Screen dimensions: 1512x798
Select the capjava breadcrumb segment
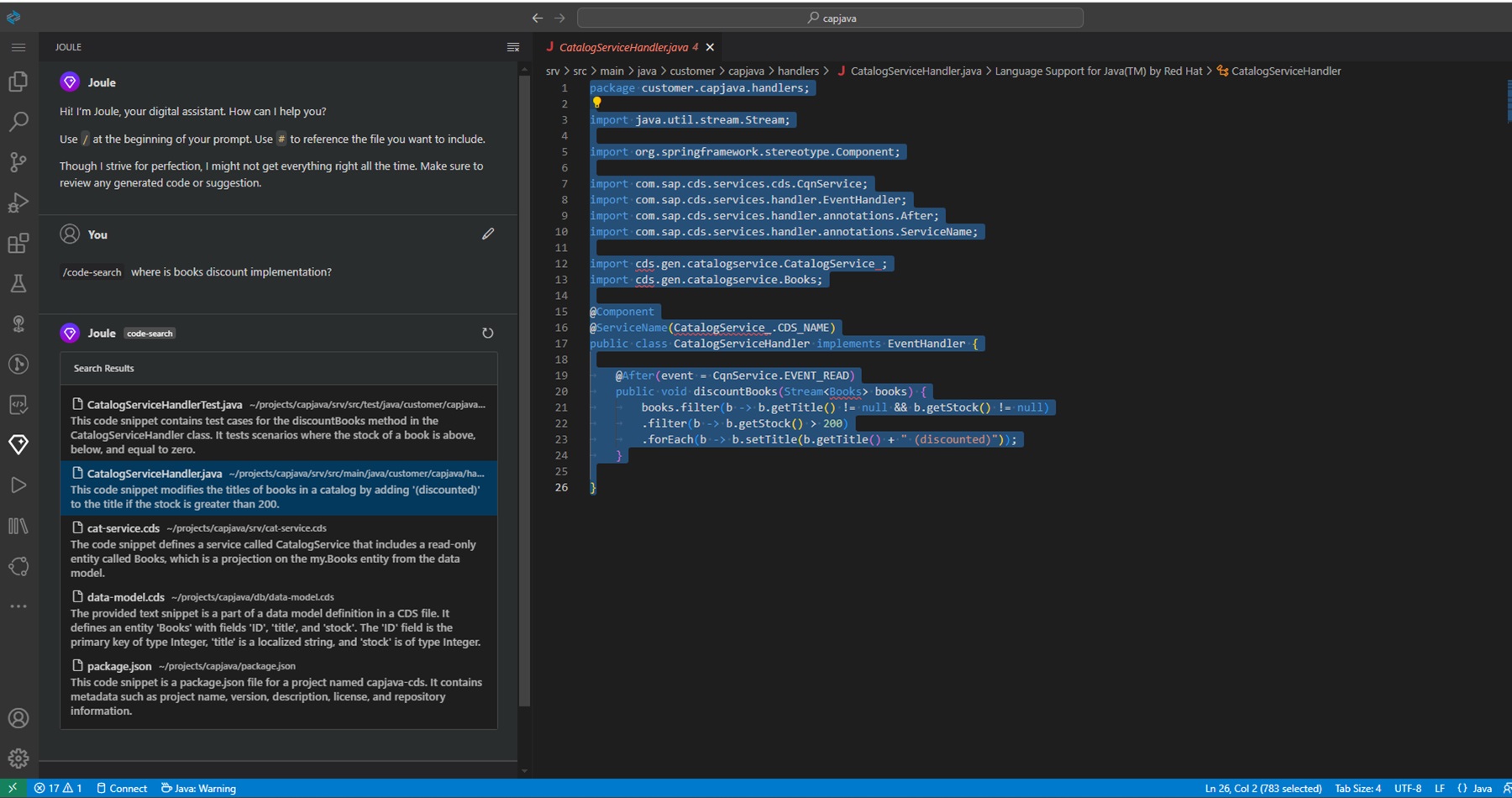point(746,71)
